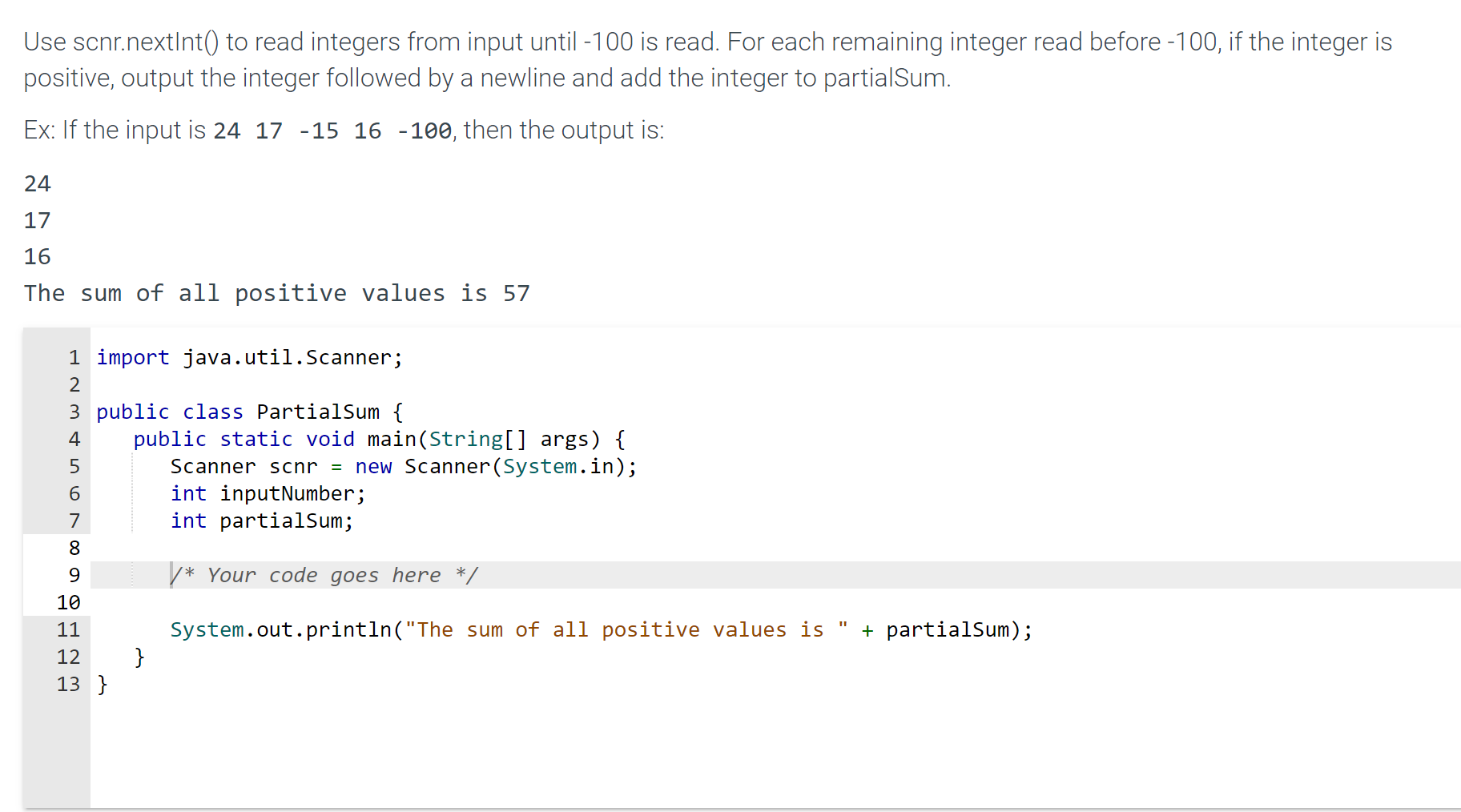
Task: Click the System.out.println statement
Action: click(601, 629)
